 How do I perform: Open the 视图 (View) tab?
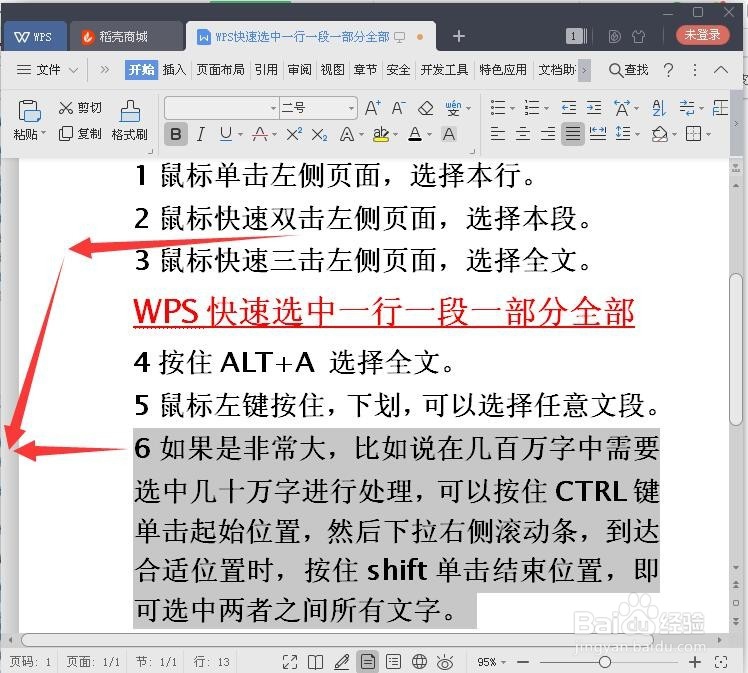tap(332, 70)
